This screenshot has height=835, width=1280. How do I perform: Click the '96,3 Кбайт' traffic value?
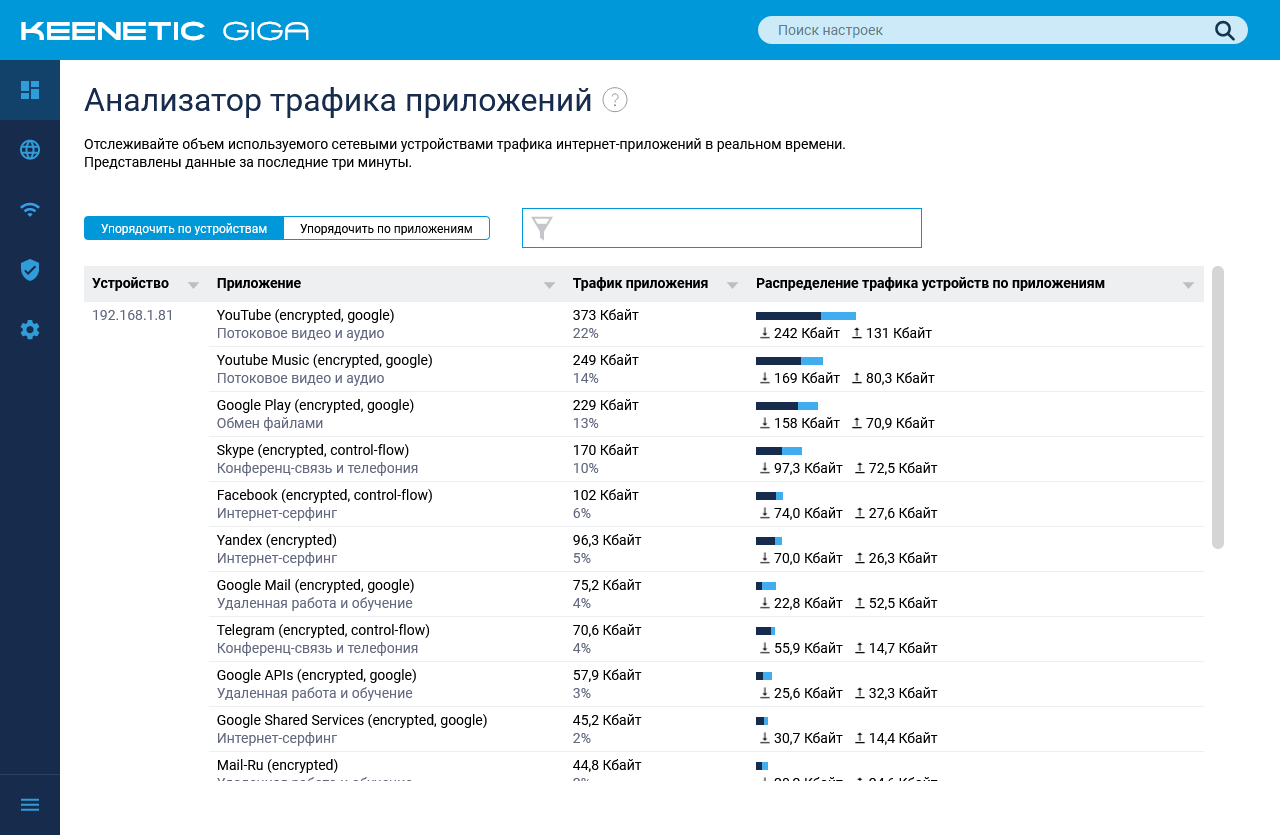607,540
